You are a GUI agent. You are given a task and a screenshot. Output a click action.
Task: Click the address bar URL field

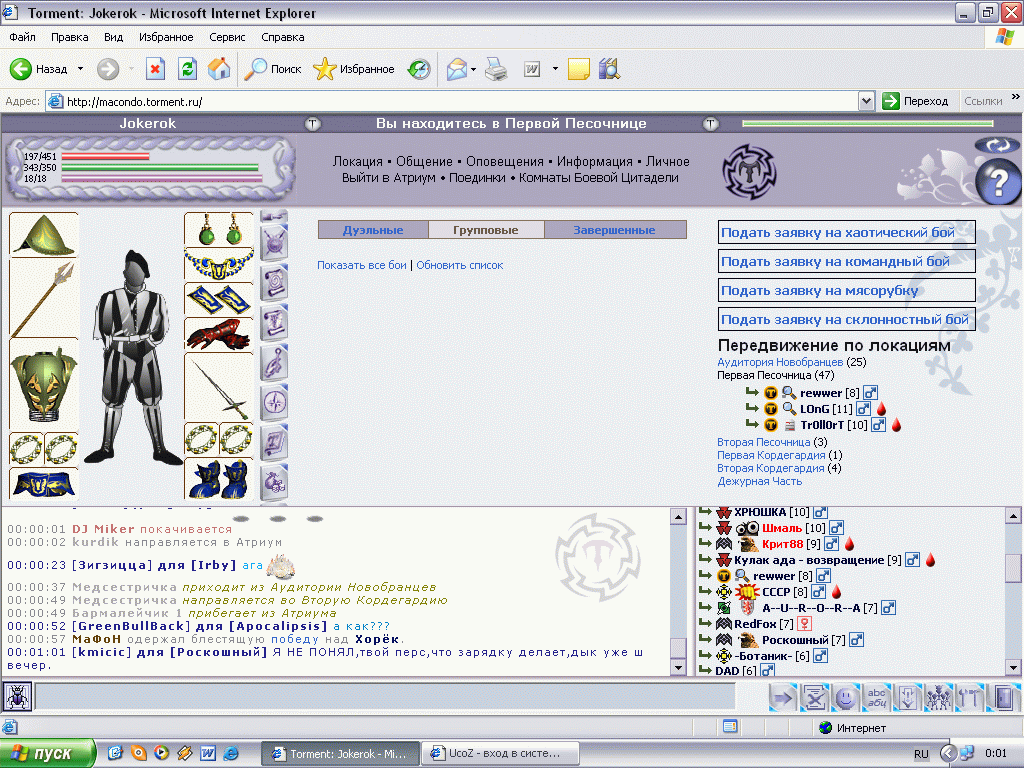[452, 101]
